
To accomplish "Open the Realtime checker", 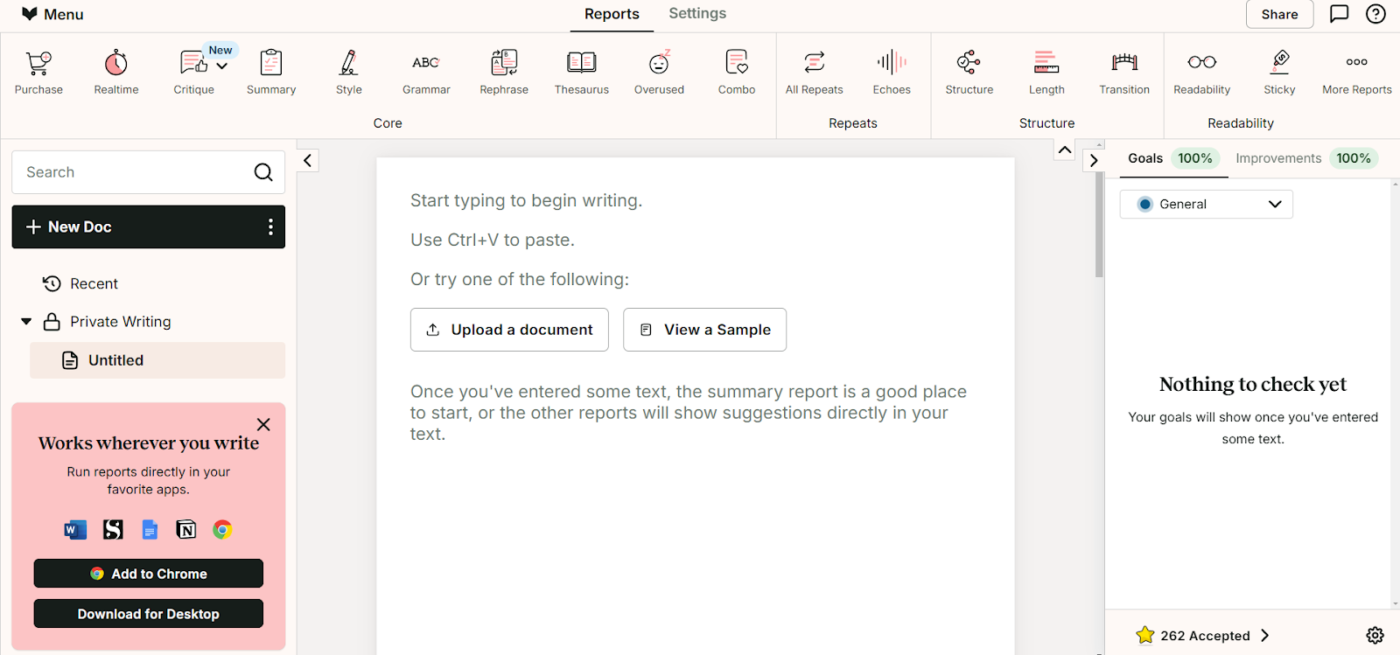I will pos(115,68).
